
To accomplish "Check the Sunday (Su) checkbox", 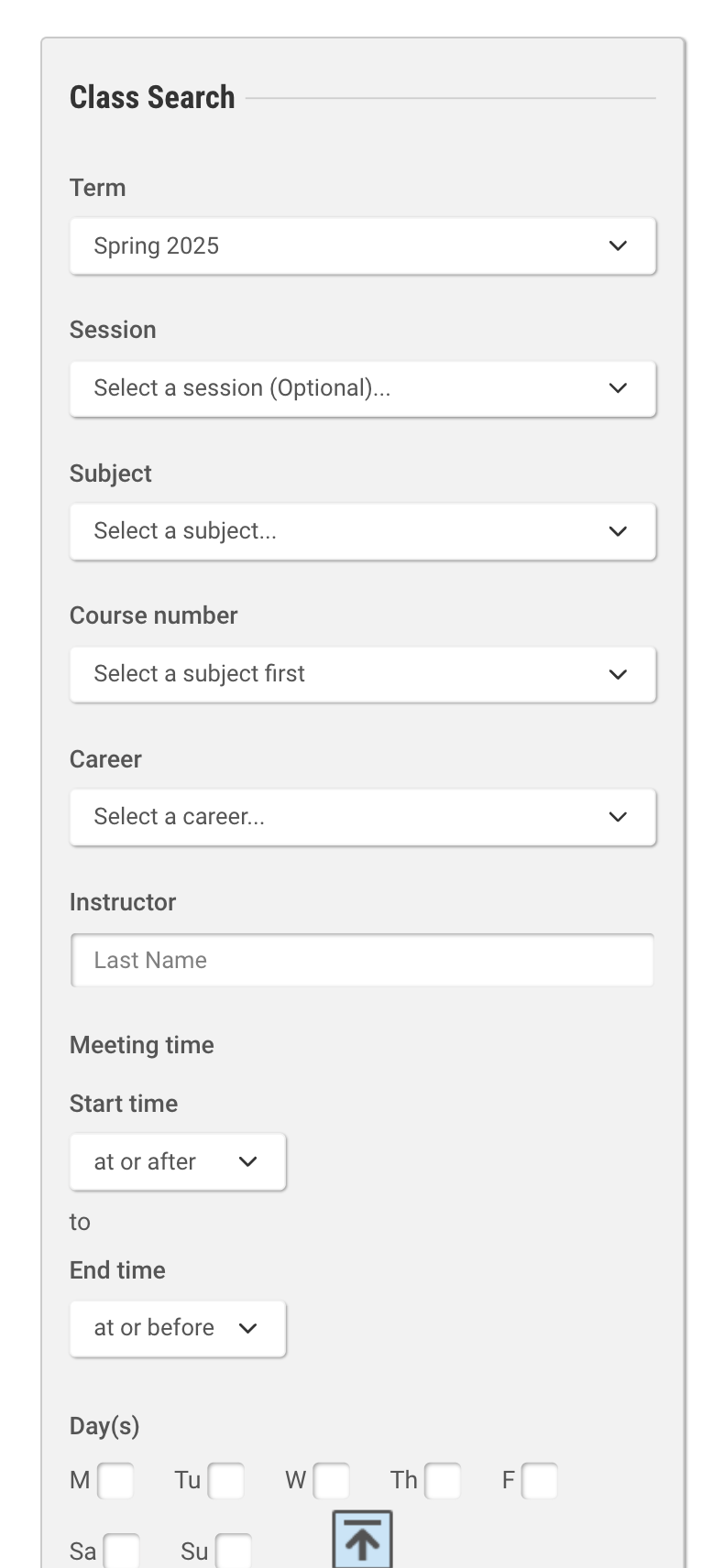I will click(x=234, y=1552).
